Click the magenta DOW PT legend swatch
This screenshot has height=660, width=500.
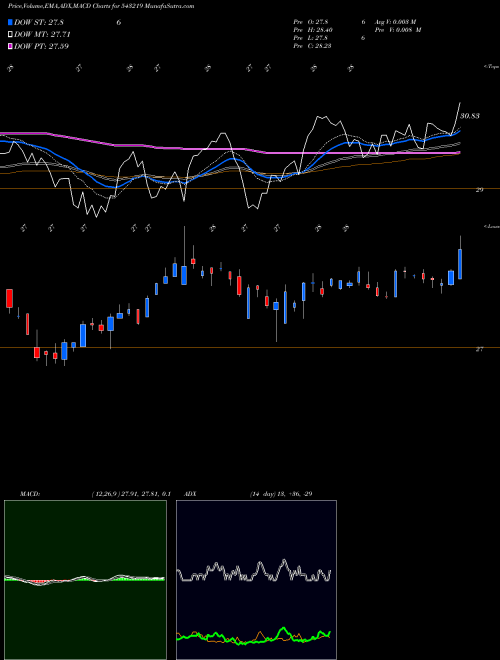point(11,46)
